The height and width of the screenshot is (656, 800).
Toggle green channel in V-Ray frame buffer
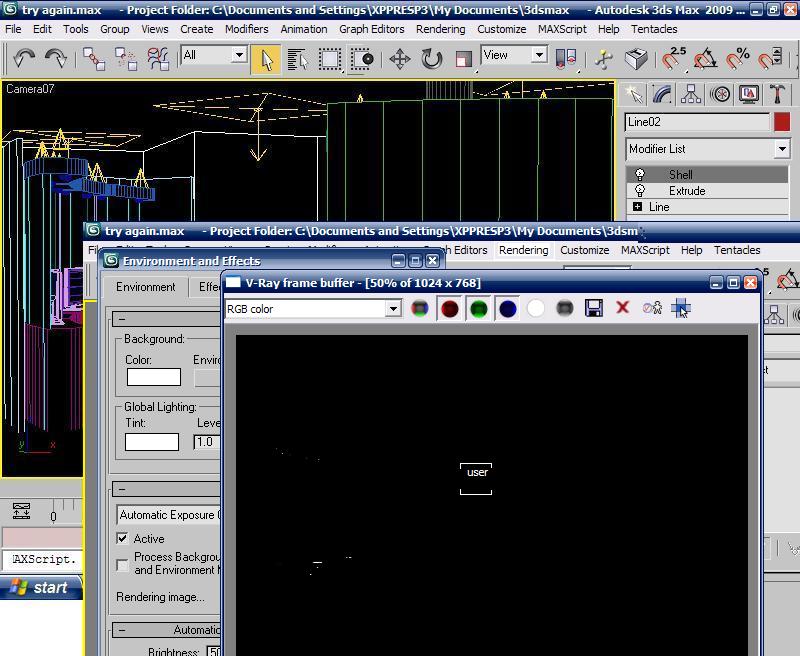[x=479, y=309]
